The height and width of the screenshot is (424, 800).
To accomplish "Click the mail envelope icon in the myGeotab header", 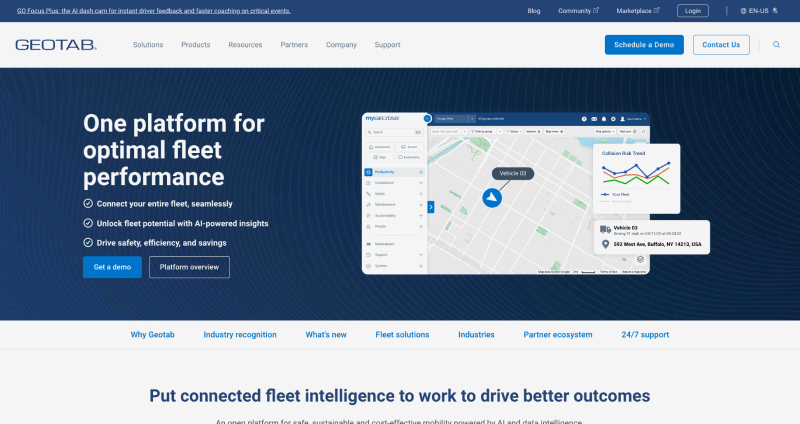I will pos(594,119).
